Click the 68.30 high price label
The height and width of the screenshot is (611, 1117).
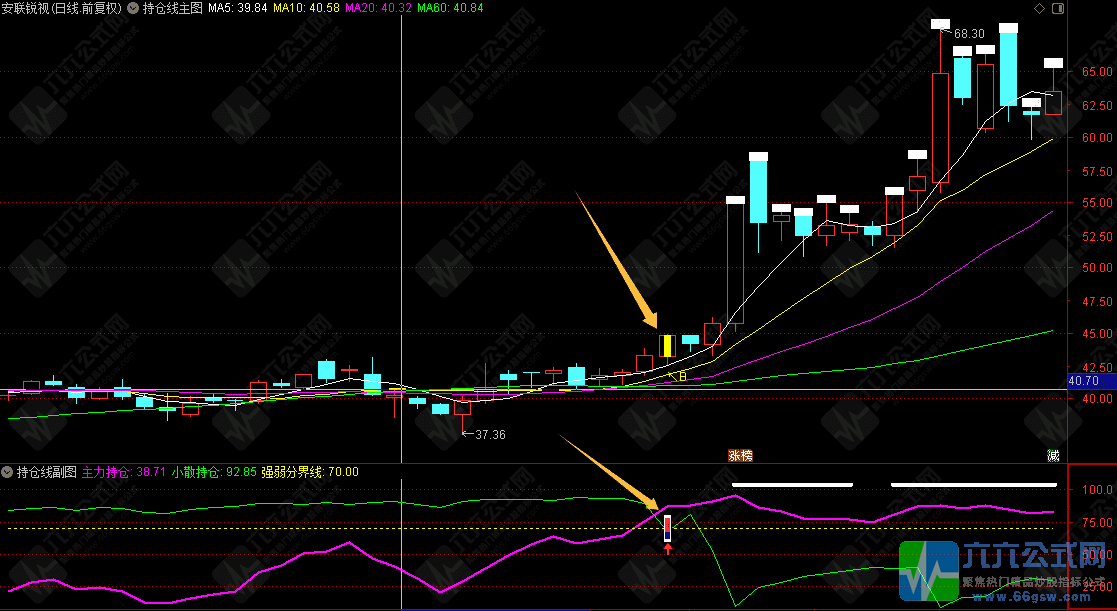click(969, 33)
